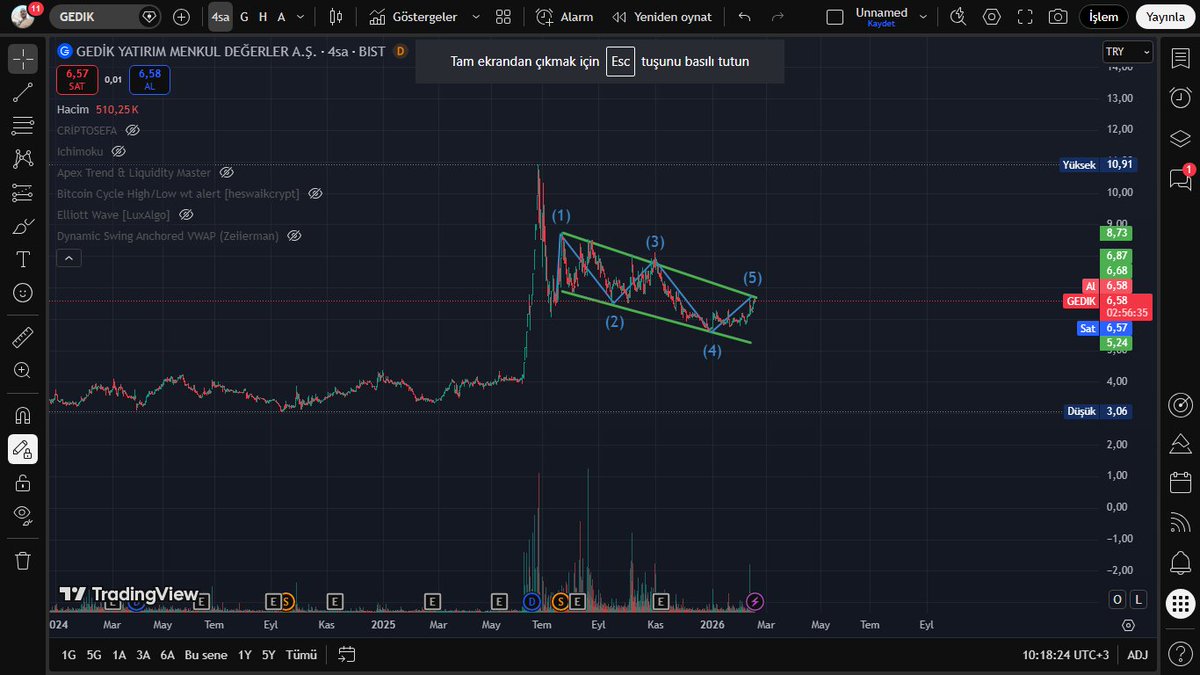Image resolution: width=1200 pixels, height=675 pixels.
Task: Click the 6,57 SAT sell button
Action: click(78, 80)
